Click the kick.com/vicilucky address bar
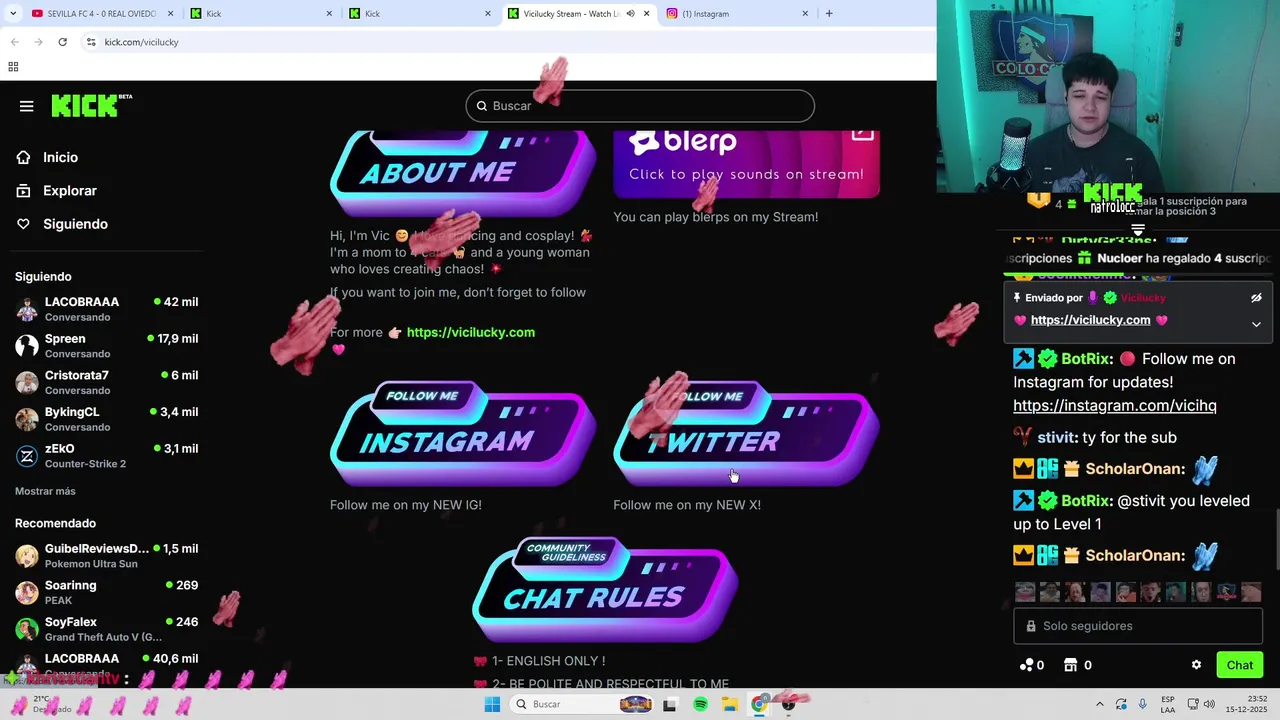Screen dimensions: 1280x720 click(141, 42)
